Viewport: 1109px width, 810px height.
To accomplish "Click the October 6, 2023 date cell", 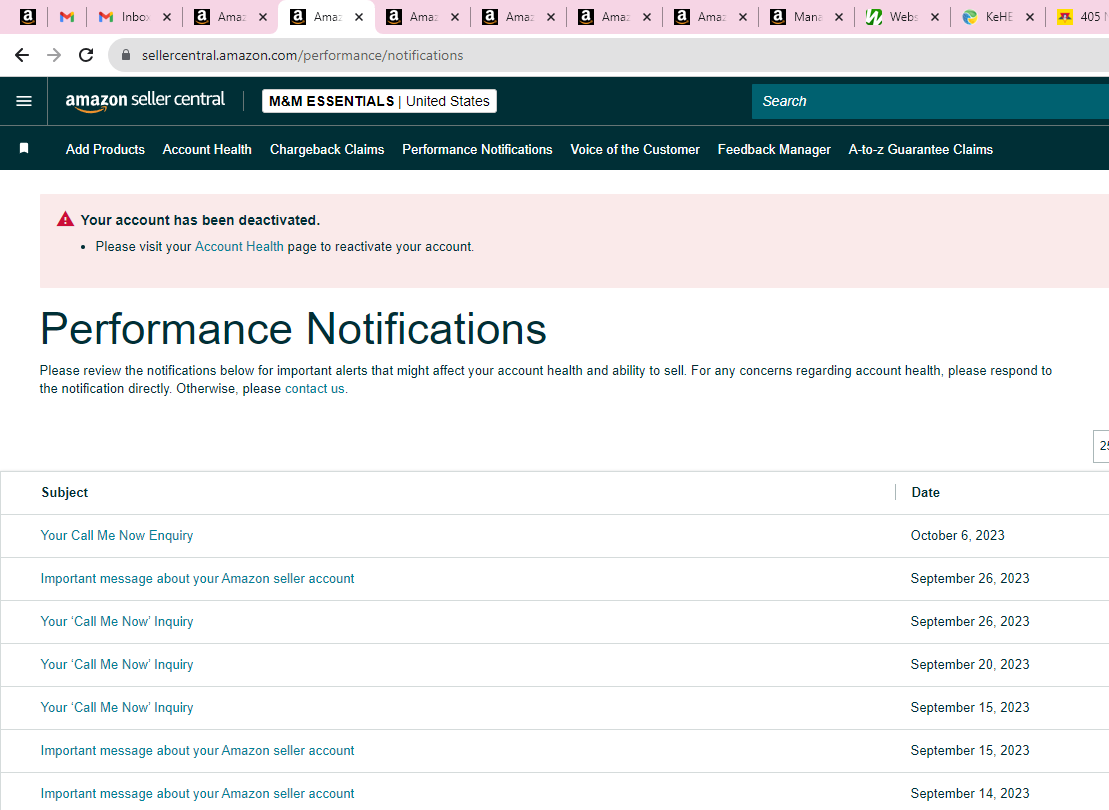I will 958,536.
